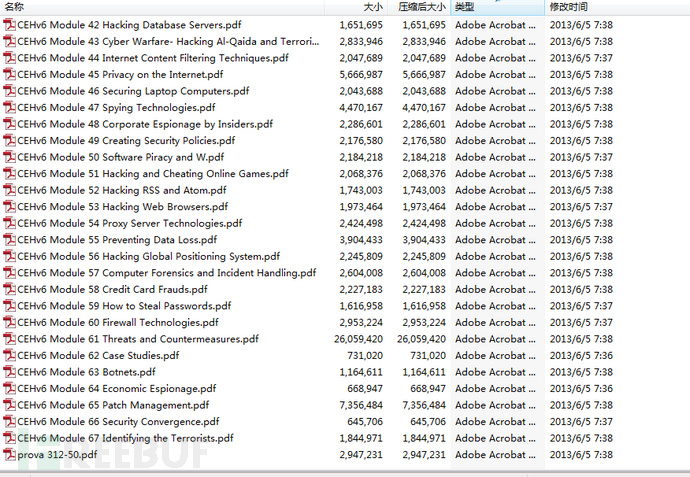Click compressed size 645,706 in 压缩后大小 column
Screen dimensions: 690x477
428,422
